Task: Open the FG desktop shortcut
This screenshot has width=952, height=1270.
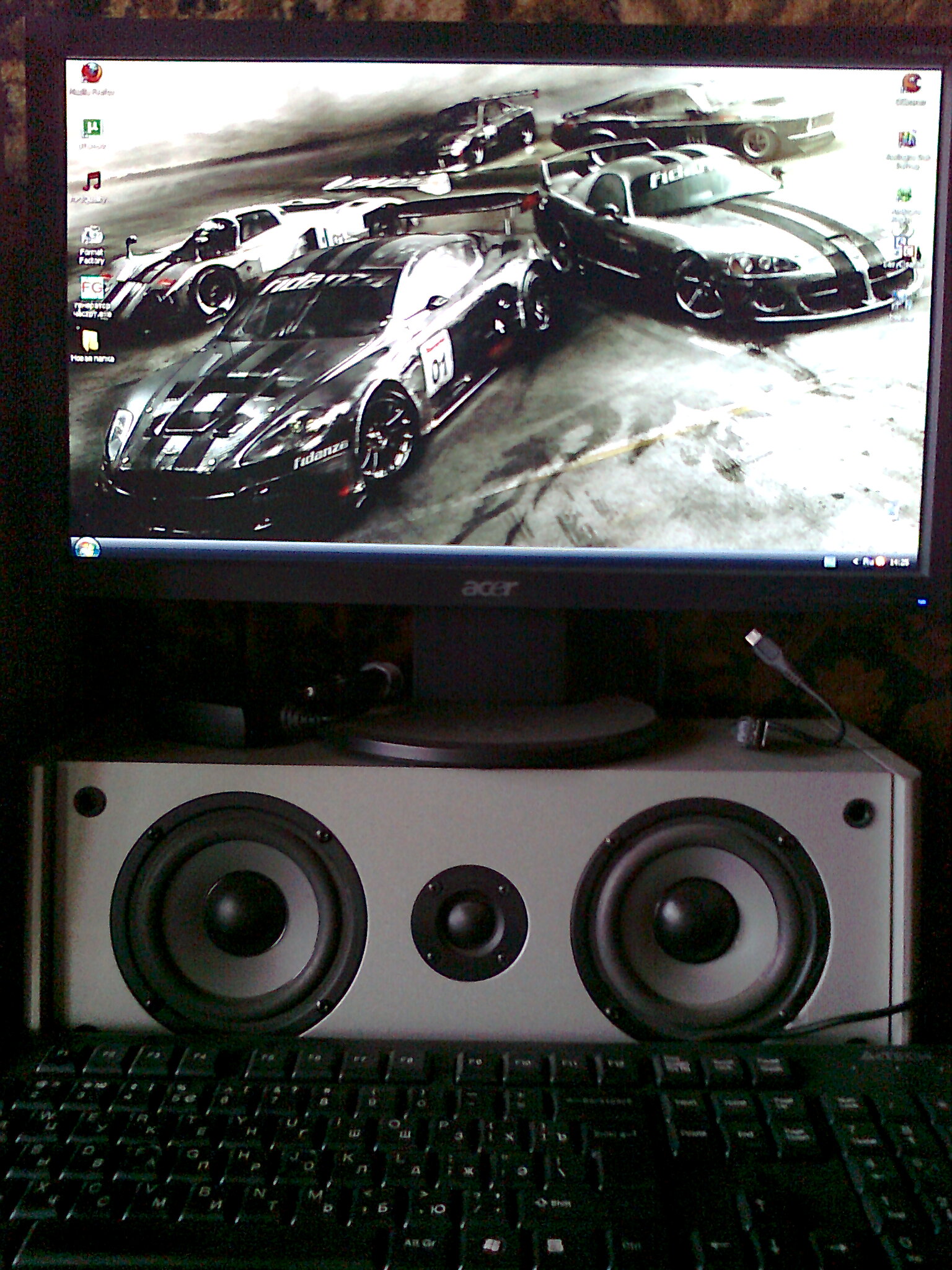Action: pos(92,297)
